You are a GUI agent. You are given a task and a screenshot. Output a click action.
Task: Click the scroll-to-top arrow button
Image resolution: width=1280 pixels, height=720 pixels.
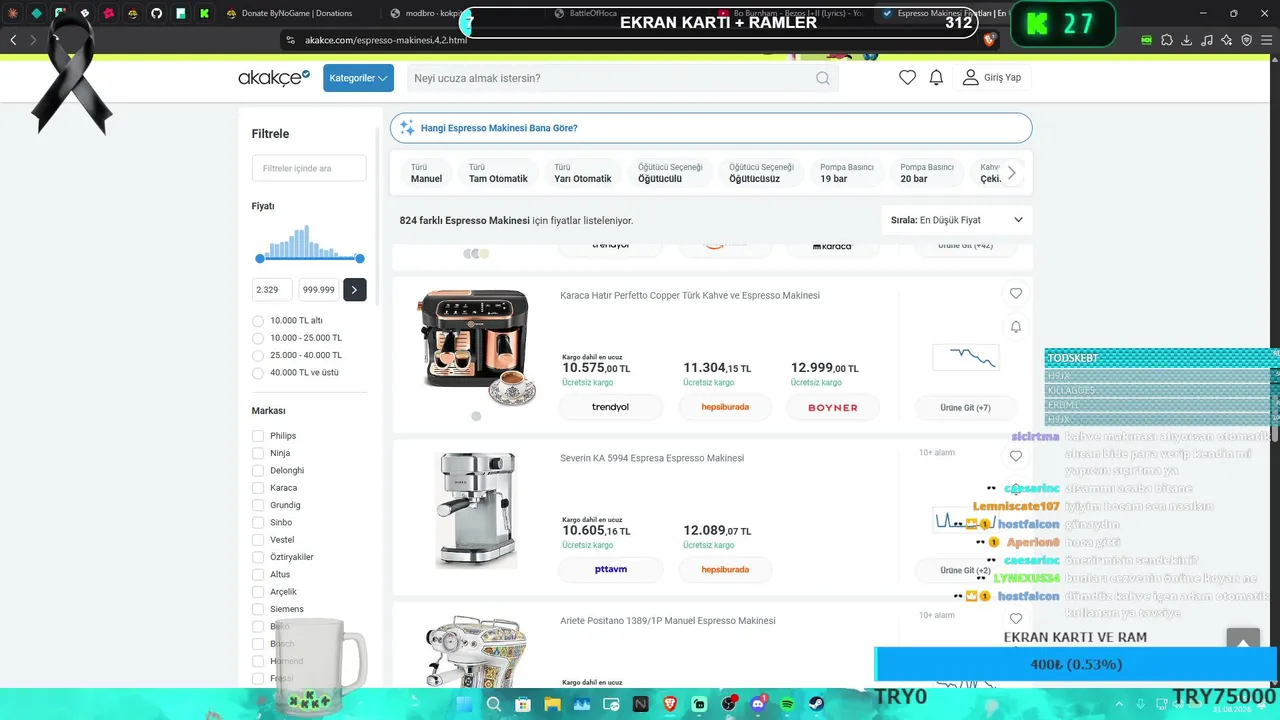coord(1244,642)
